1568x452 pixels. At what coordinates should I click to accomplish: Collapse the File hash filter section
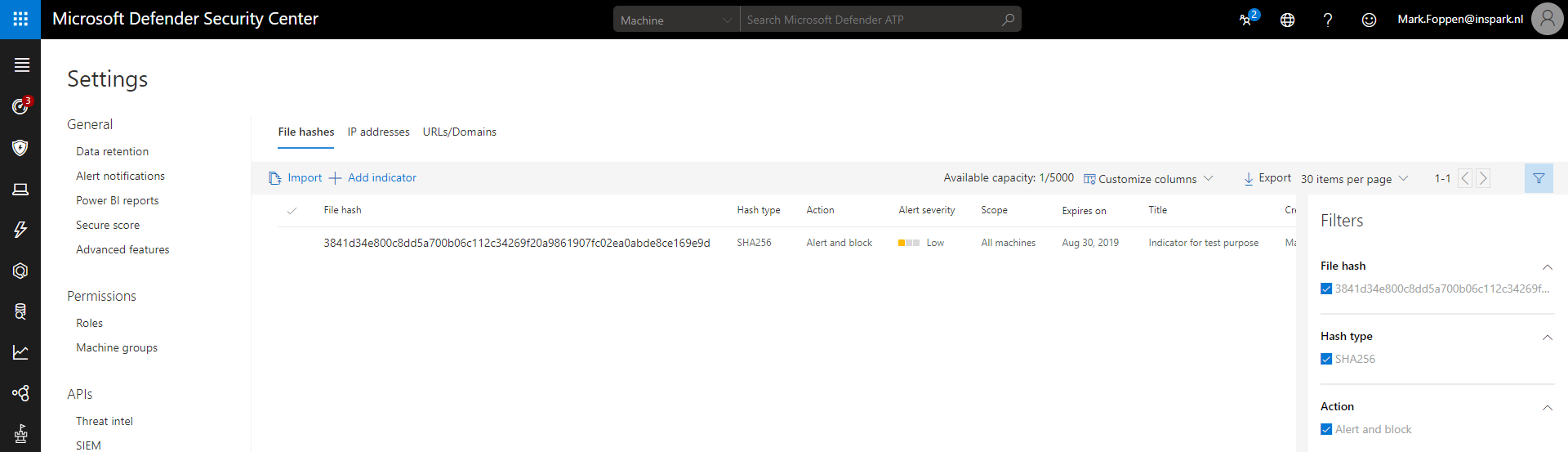coord(1547,267)
